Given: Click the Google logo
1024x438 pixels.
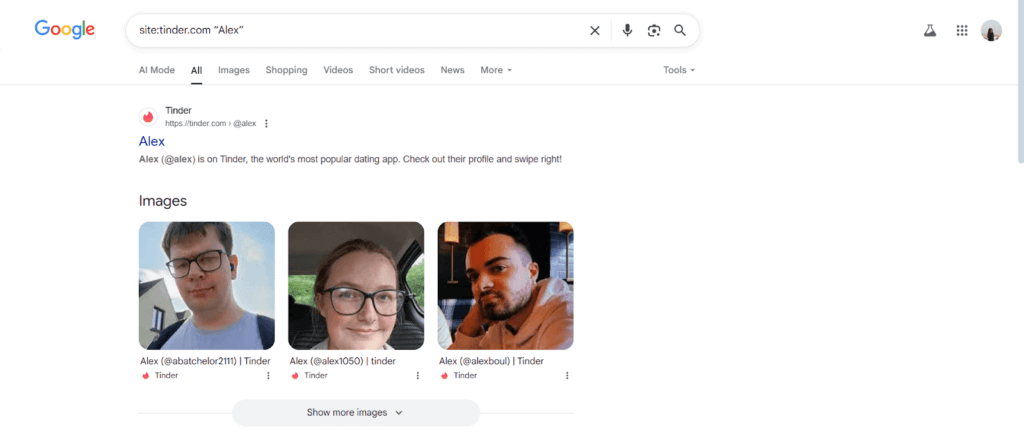Looking at the screenshot, I should (65, 29).
